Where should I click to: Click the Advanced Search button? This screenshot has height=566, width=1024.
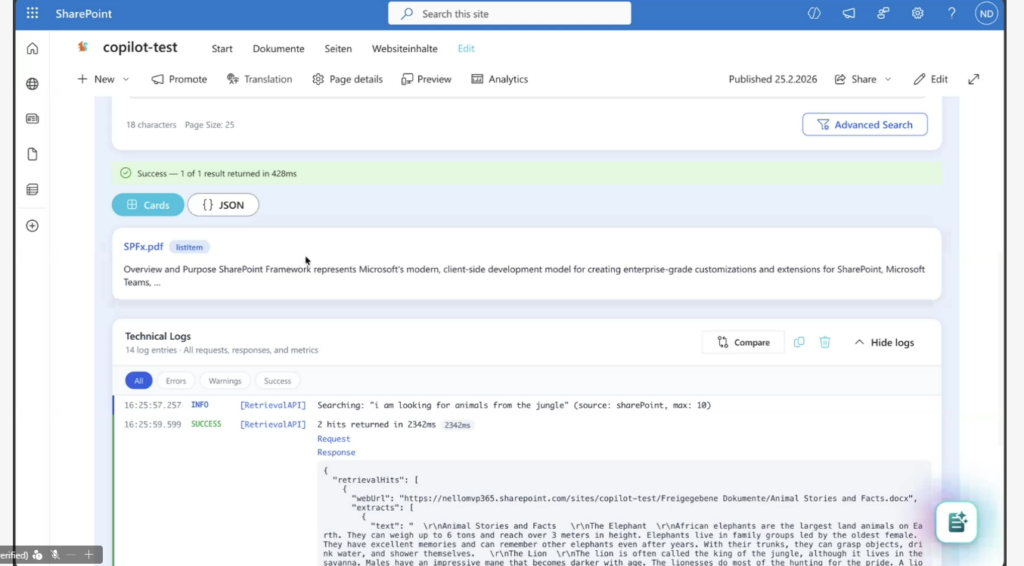864,125
